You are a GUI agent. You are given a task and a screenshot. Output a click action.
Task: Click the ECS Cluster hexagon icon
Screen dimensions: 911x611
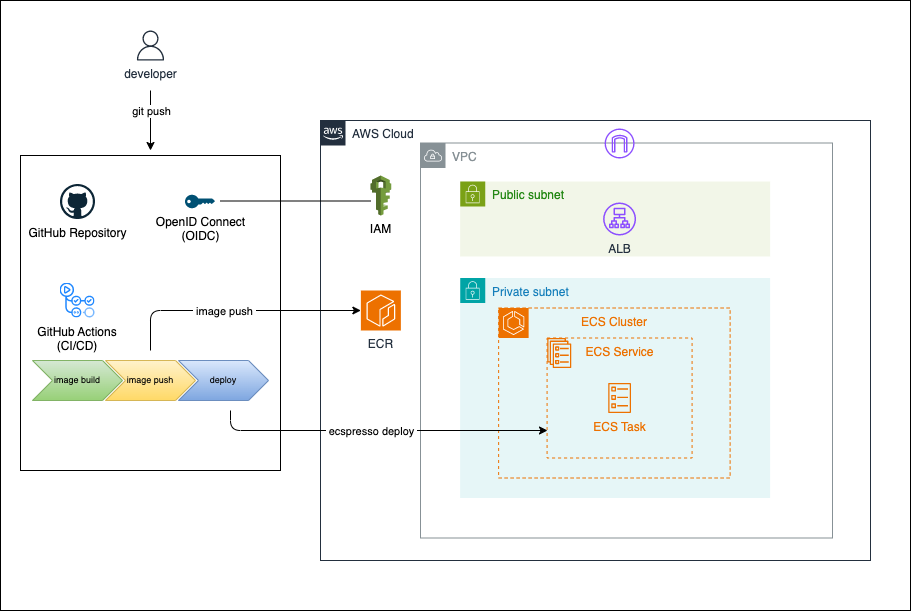[513, 323]
